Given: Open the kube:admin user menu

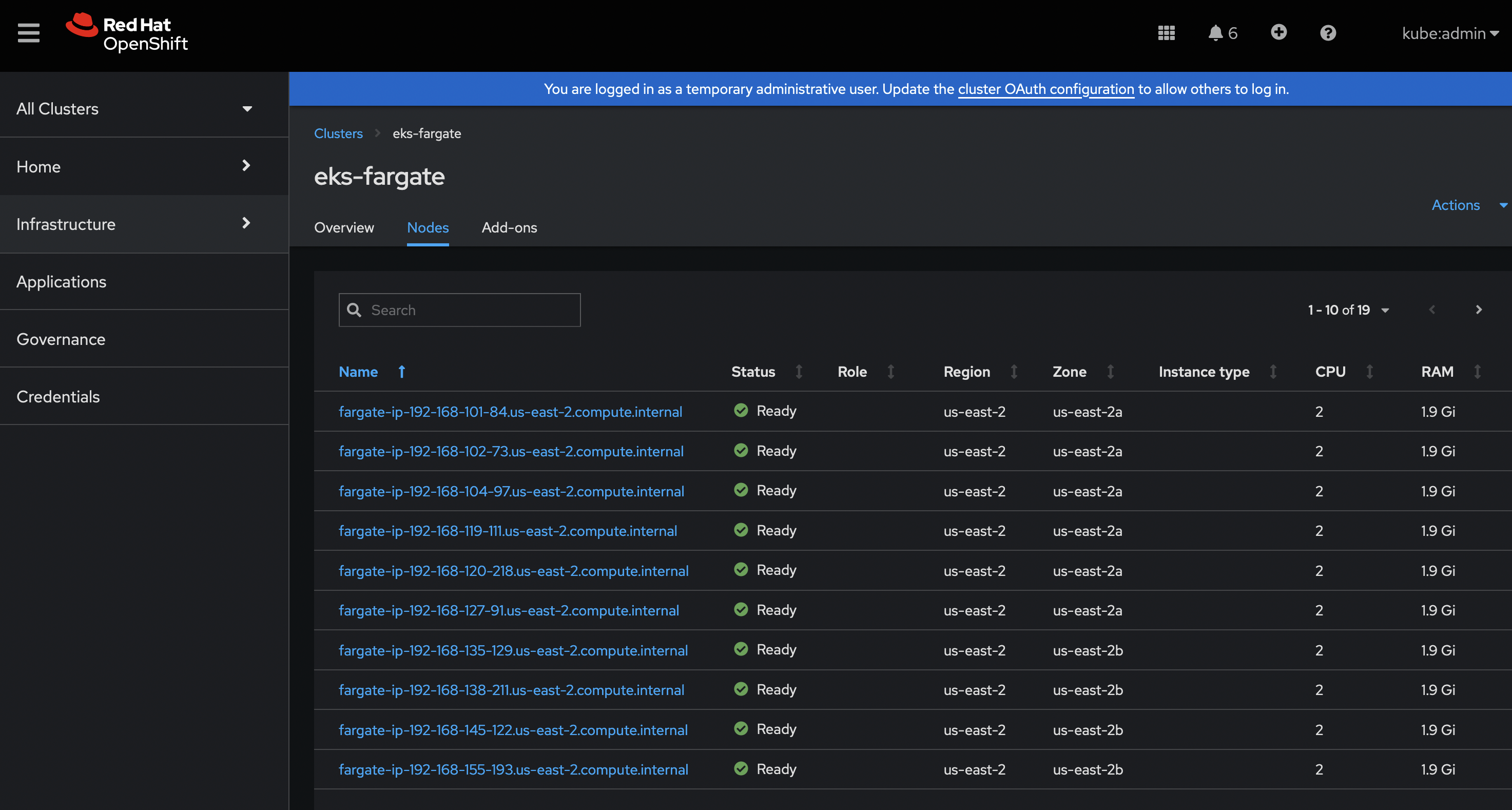Looking at the screenshot, I should (x=1449, y=33).
